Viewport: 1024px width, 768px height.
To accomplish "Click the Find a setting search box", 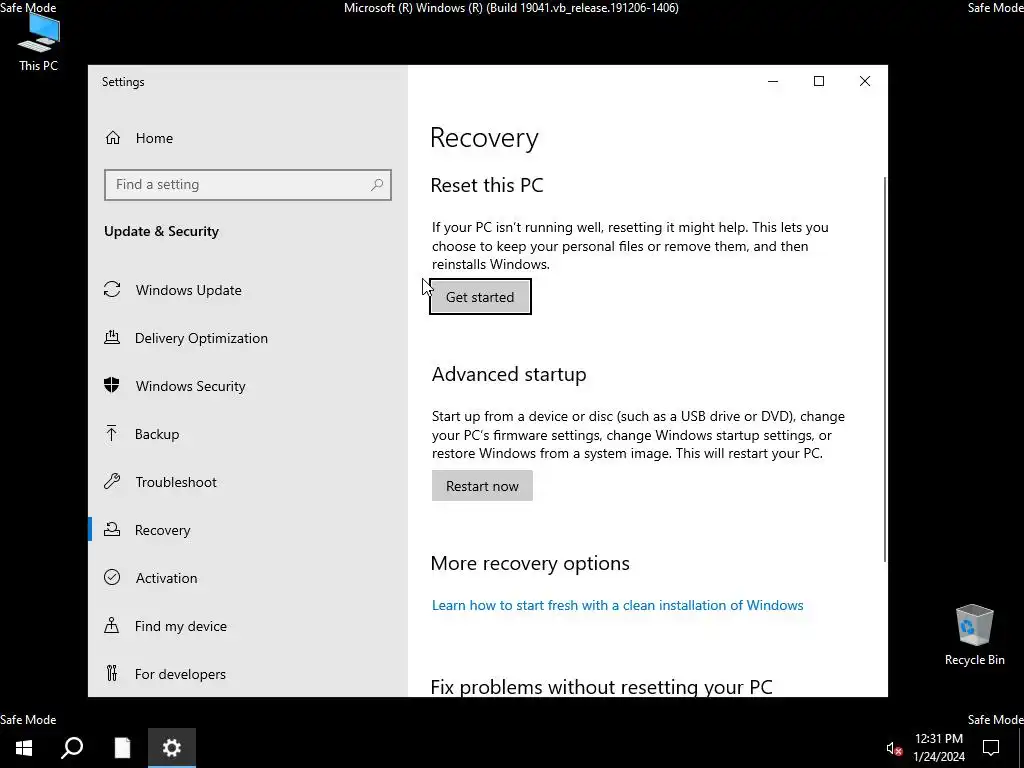I will tap(248, 185).
